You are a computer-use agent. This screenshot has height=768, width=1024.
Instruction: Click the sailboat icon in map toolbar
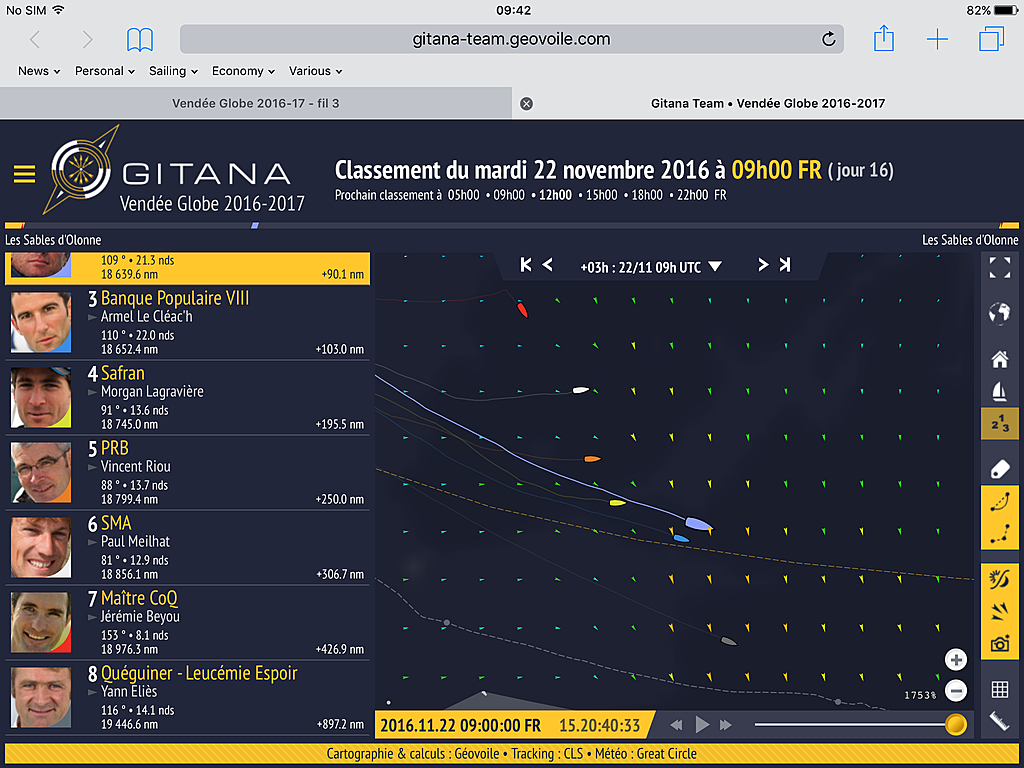pyautogui.click(x=999, y=391)
